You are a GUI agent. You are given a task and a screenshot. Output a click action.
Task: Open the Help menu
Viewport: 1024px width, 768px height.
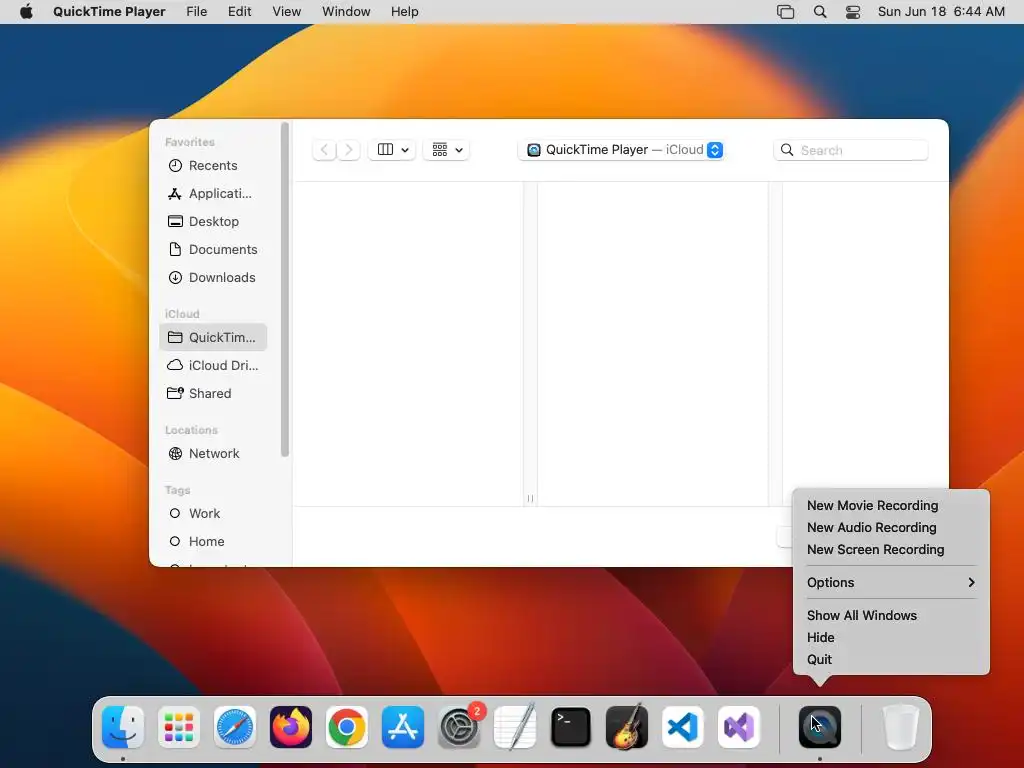405,12
